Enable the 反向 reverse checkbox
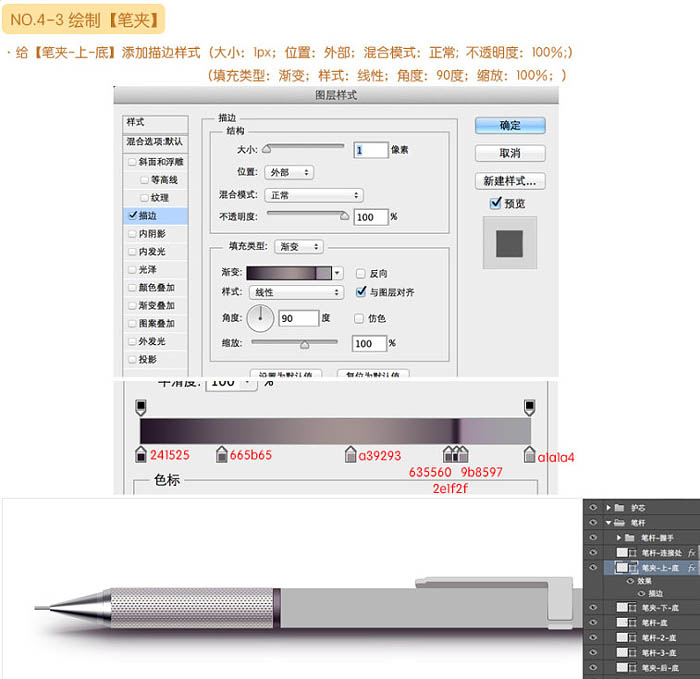Image resolution: width=700 pixels, height=679 pixels. coord(360,273)
